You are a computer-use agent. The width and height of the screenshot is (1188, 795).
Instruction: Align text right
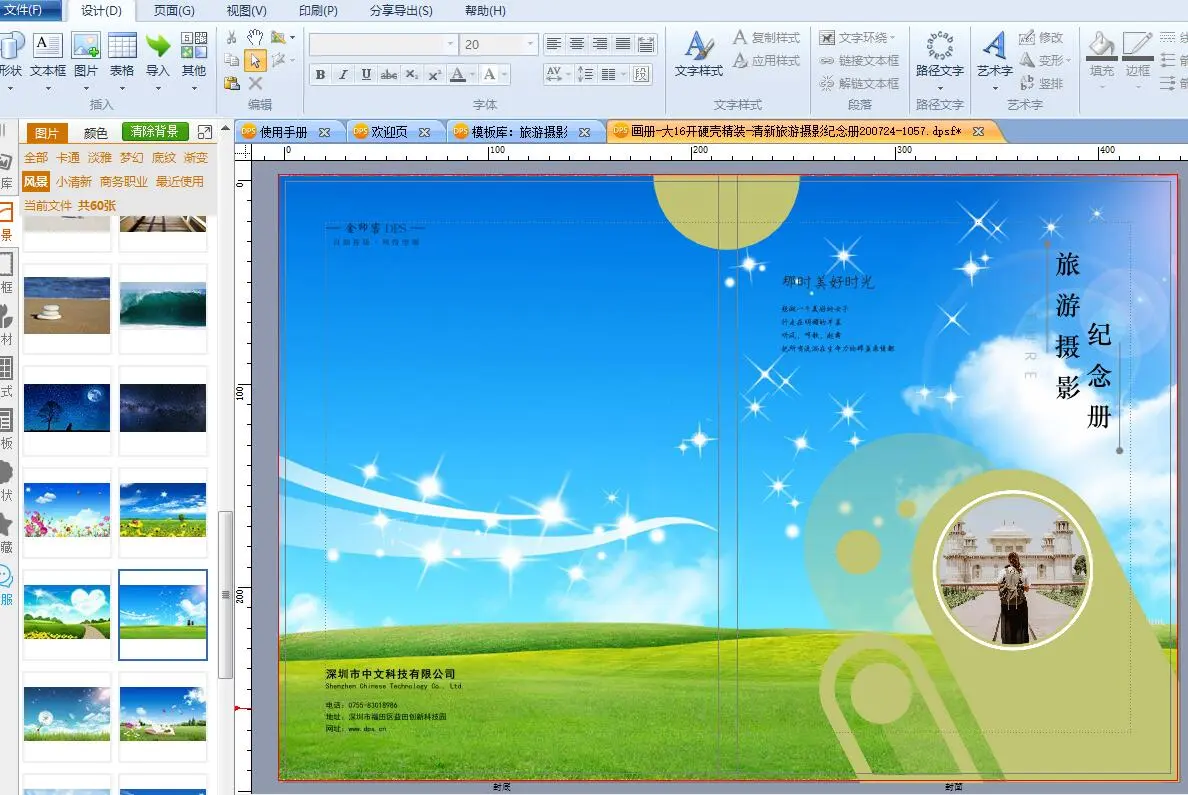[x=600, y=44]
